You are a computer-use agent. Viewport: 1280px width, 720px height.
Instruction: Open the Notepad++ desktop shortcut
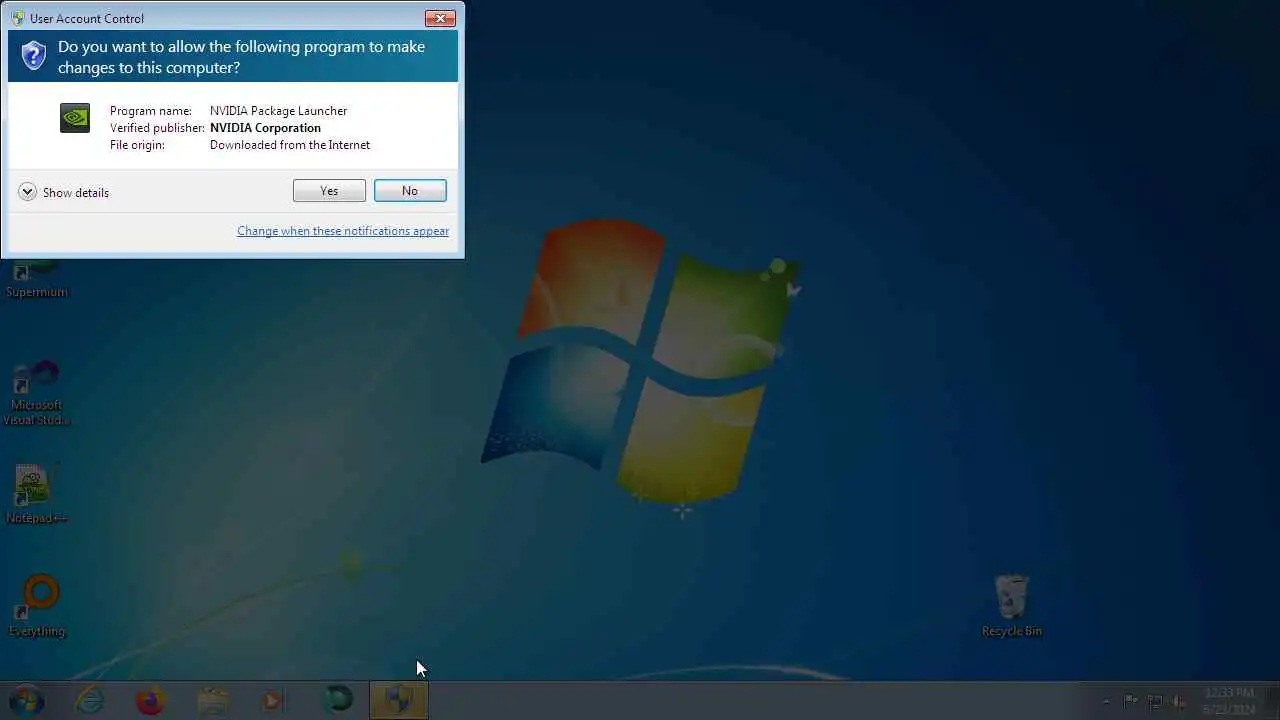[37, 494]
